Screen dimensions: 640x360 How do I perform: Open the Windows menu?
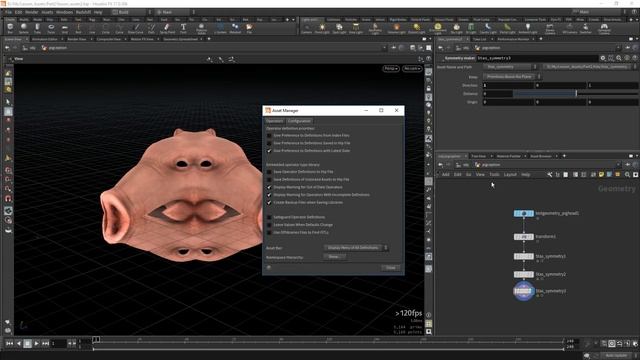coord(64,12)
